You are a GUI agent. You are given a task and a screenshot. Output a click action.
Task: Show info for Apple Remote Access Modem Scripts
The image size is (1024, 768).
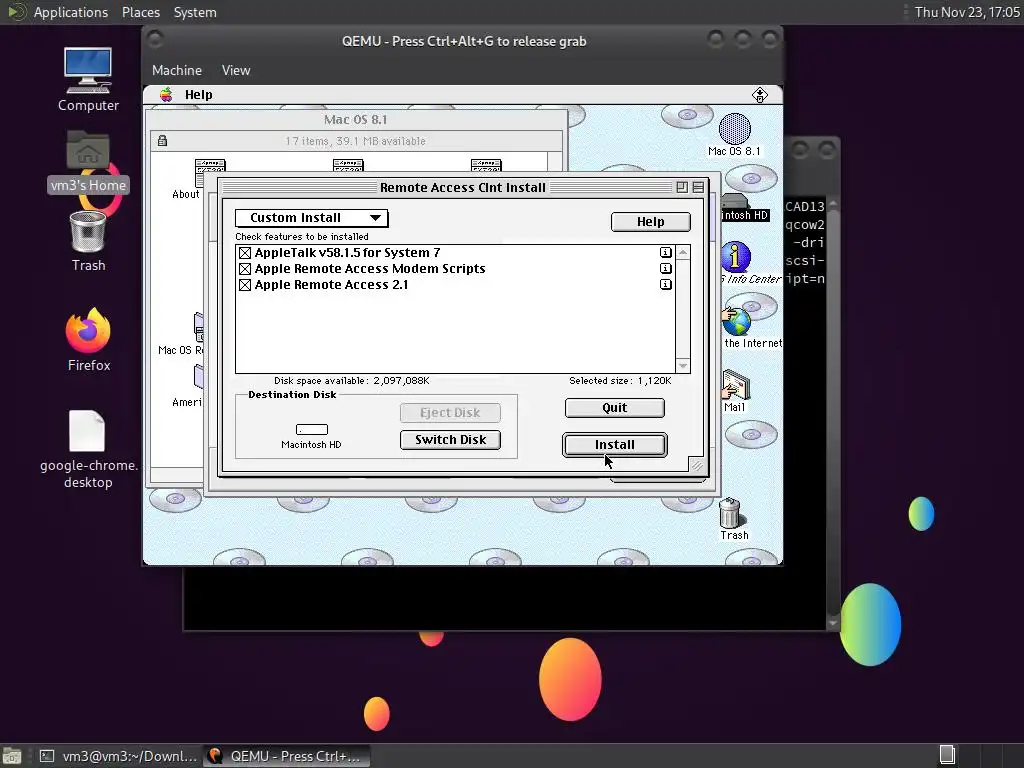tap(665, 268)
